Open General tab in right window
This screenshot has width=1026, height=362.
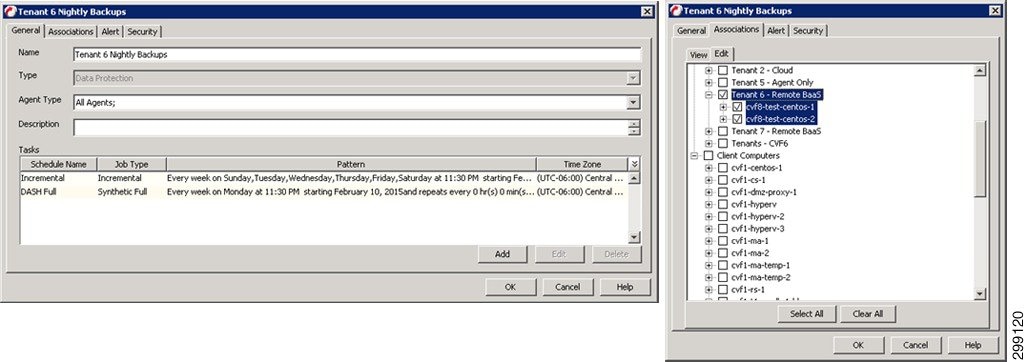tap(691, 31)
